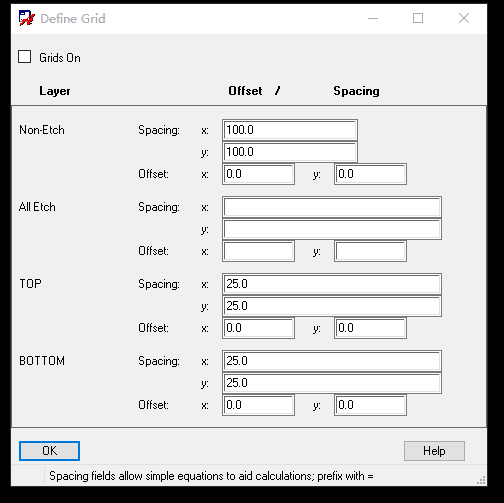This screenshot has height=503, width=504.
Task: Select TOP layer spacing x field
Action: tap(332, 284)
